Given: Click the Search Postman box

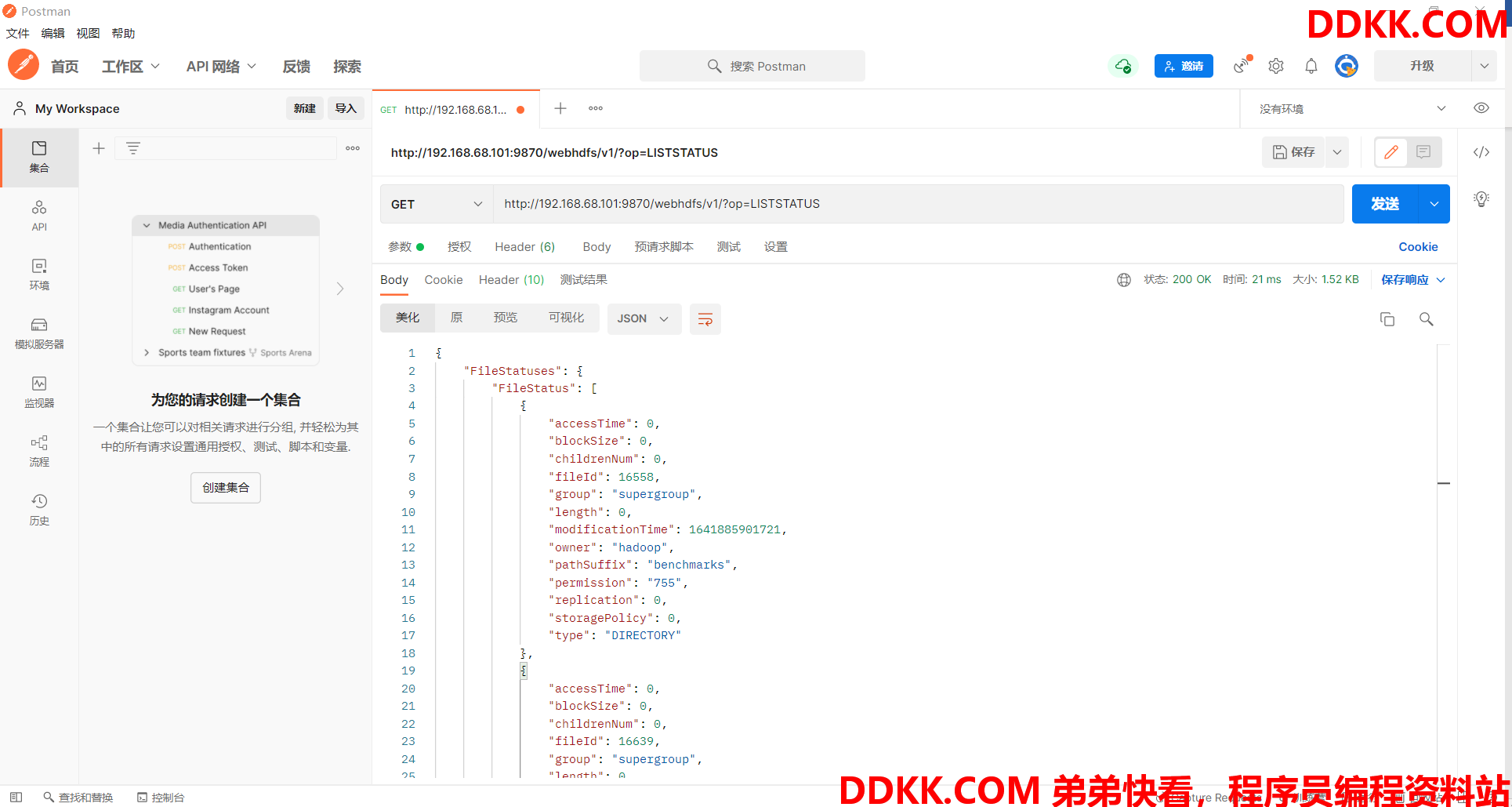Looking at the screenshot, I should [x=752, y=66].
